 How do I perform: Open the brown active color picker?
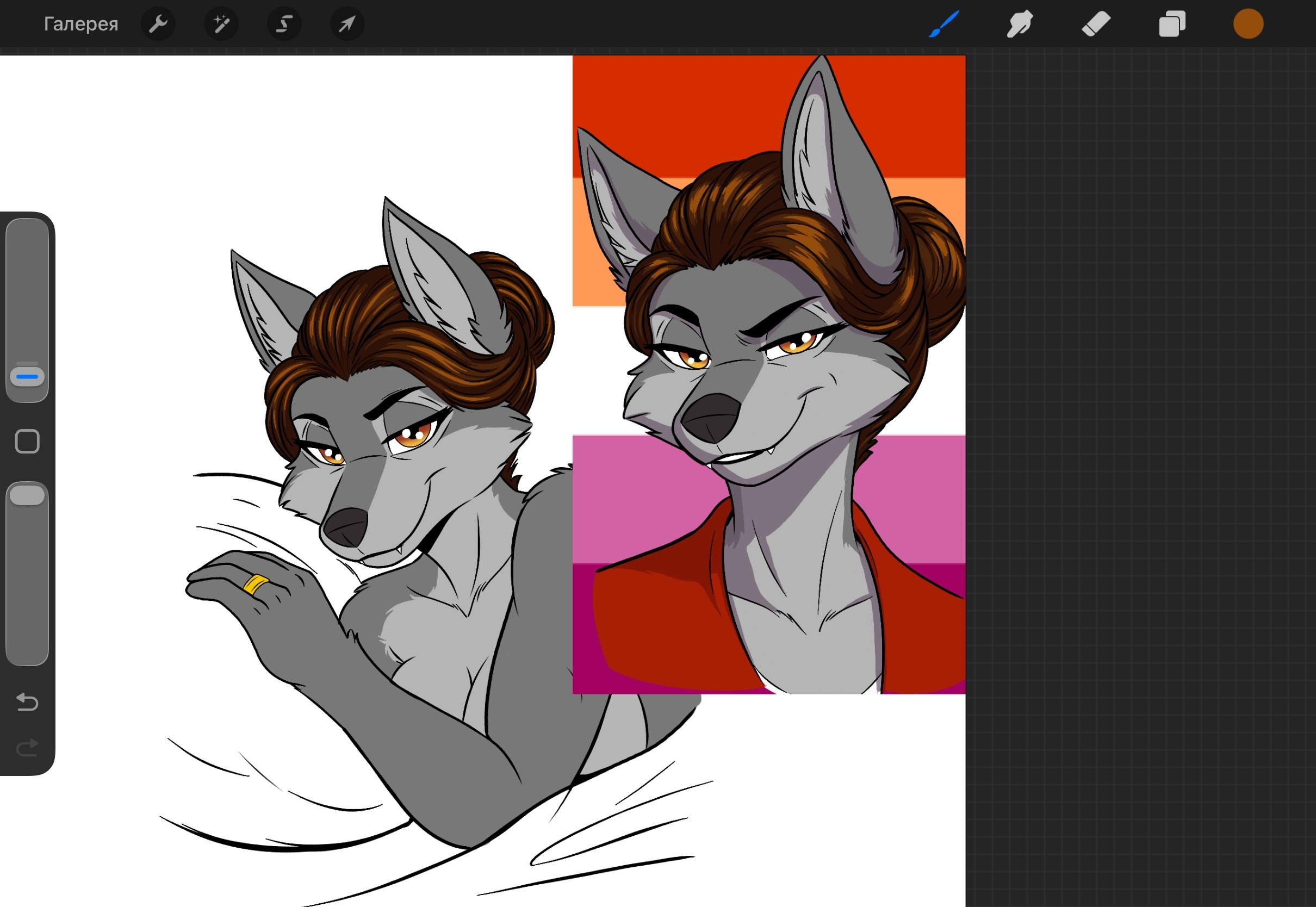coord(1249,24)
